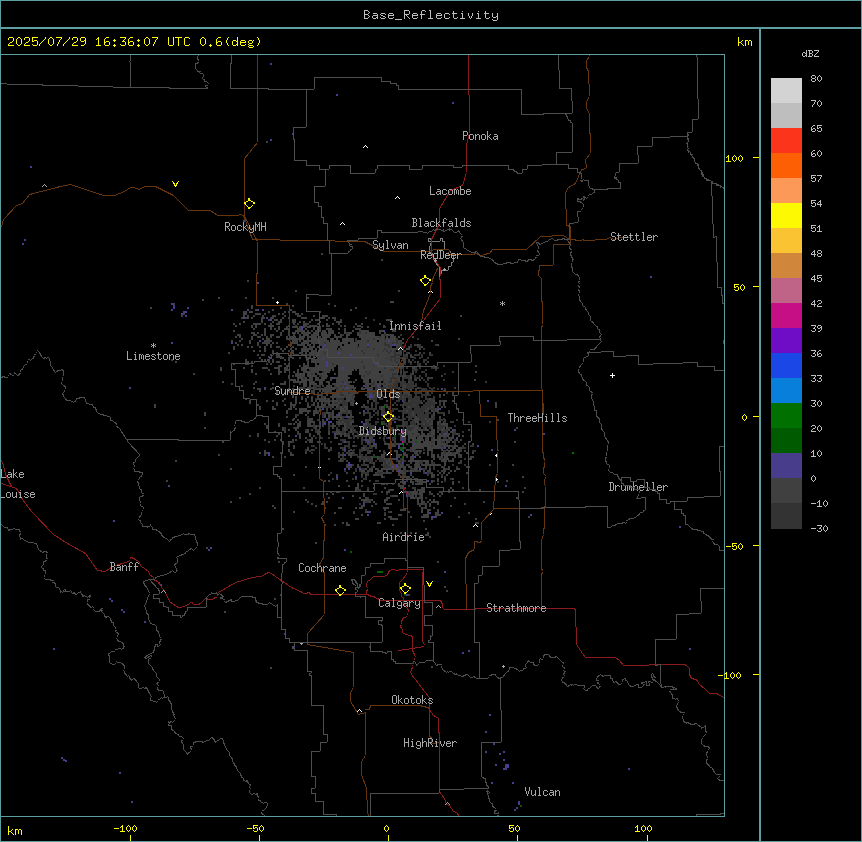
Task: Click the Blackfalds city label
Action: (441, 223)
